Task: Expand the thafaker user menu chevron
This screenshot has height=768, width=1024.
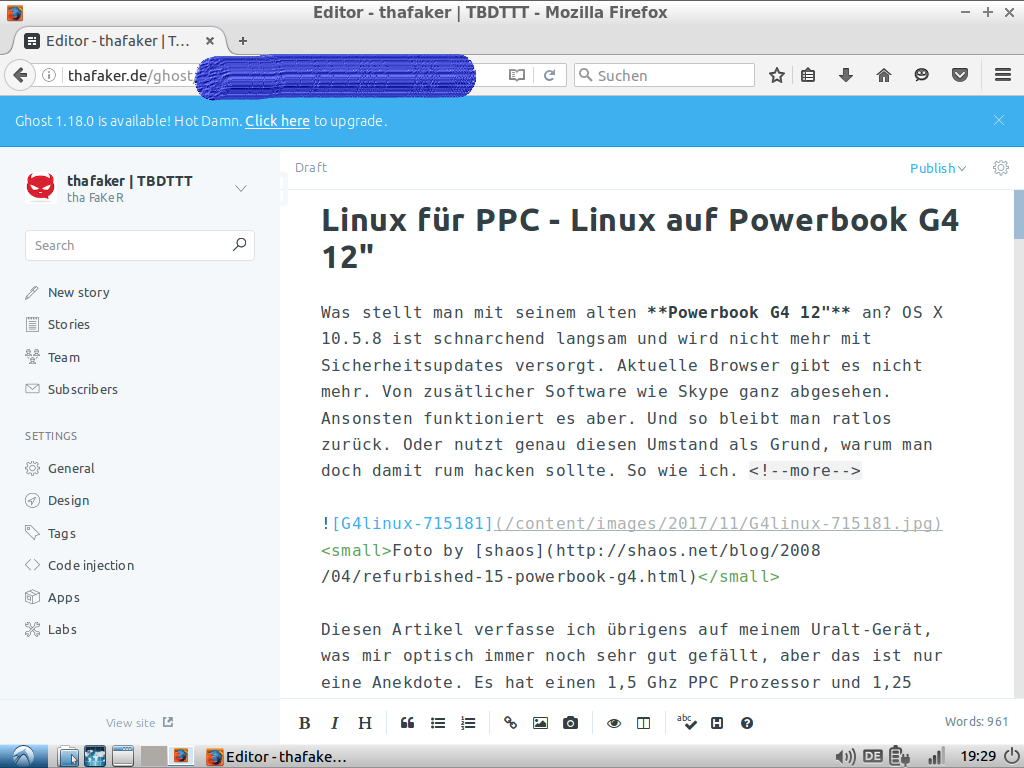Action: (x=240, y=188)
